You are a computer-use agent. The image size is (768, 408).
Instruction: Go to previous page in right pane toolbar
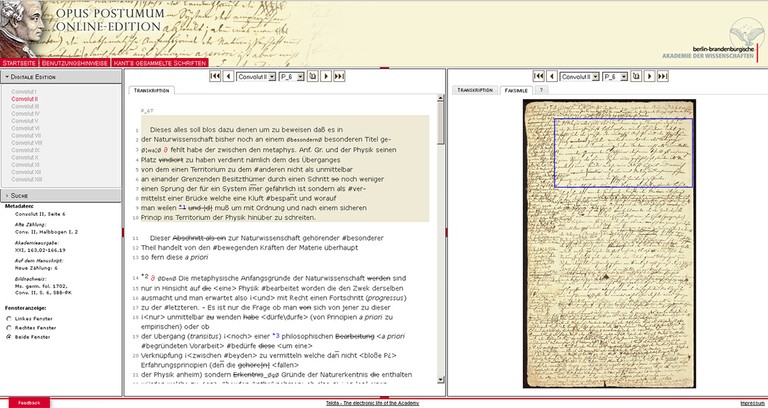552,76
